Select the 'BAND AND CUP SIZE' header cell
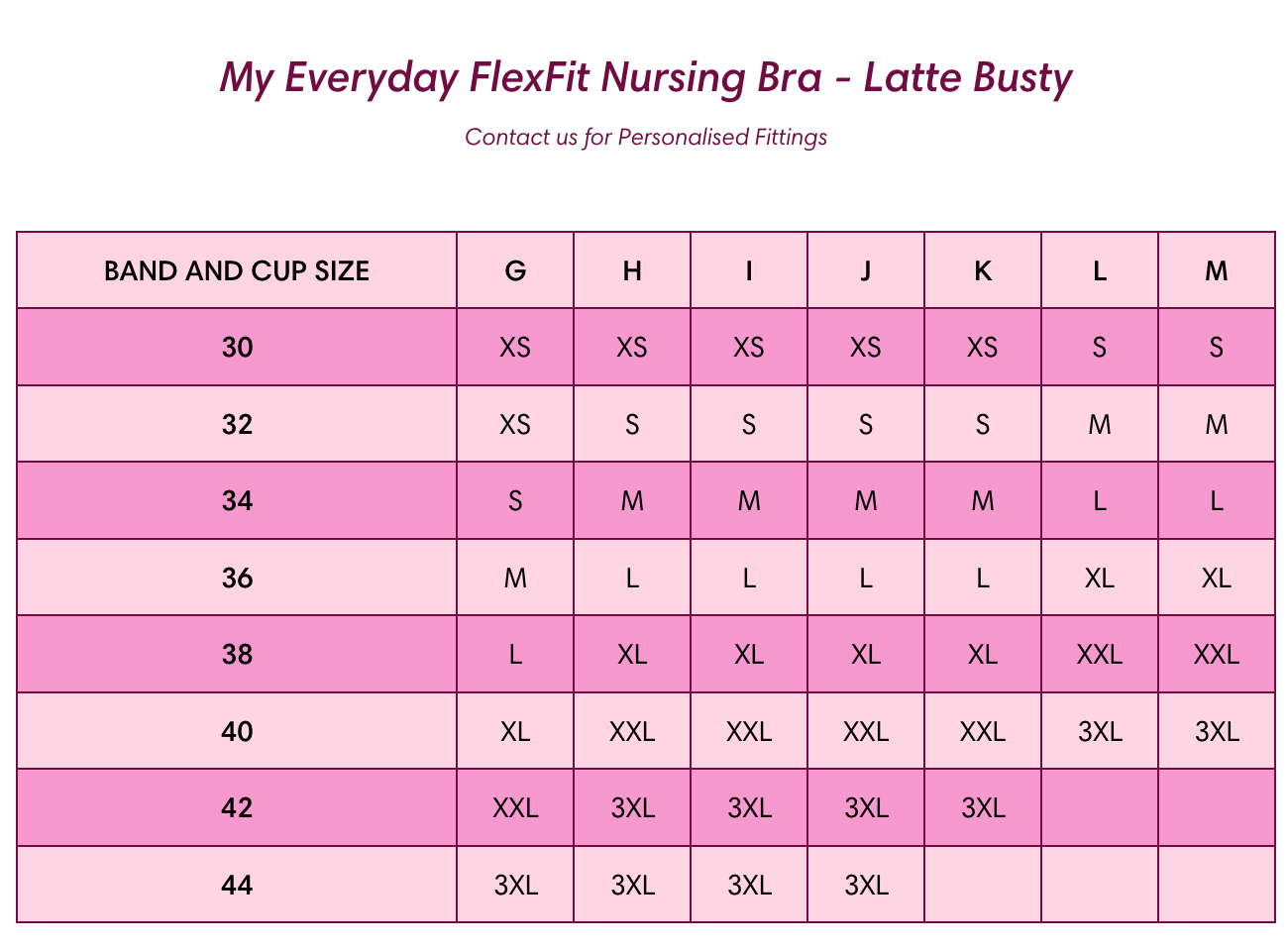 (x=237, y=270)
